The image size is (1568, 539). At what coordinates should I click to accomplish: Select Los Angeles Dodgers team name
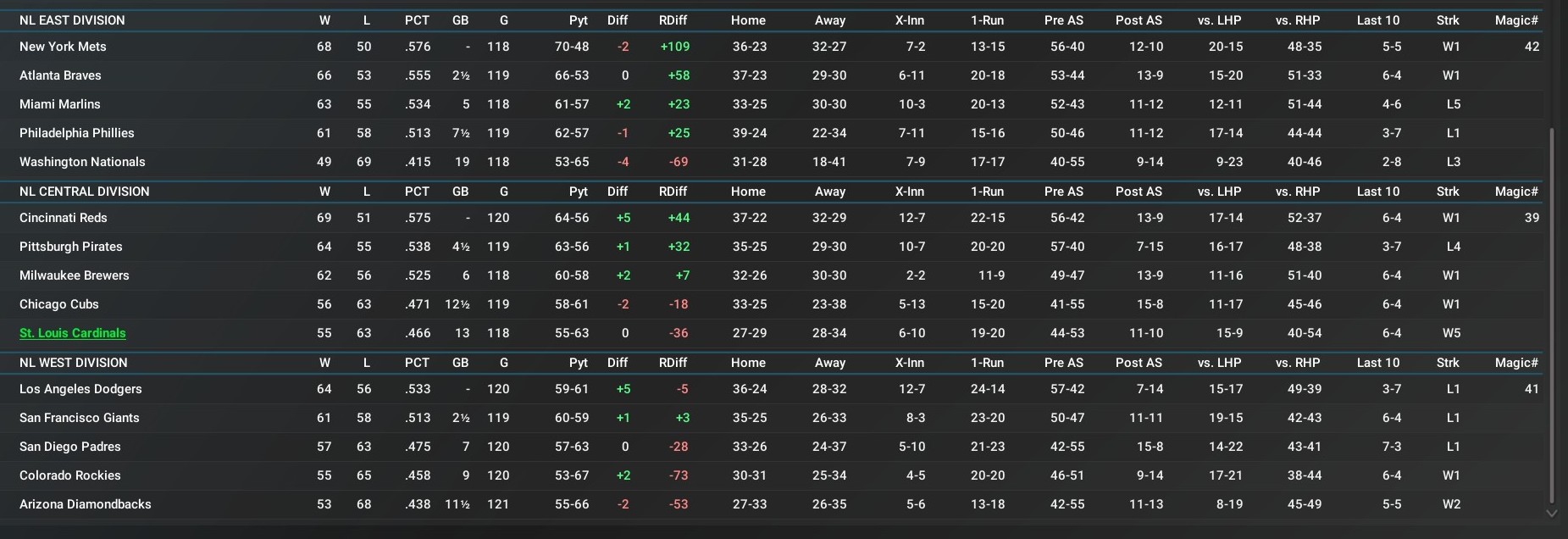80,389
